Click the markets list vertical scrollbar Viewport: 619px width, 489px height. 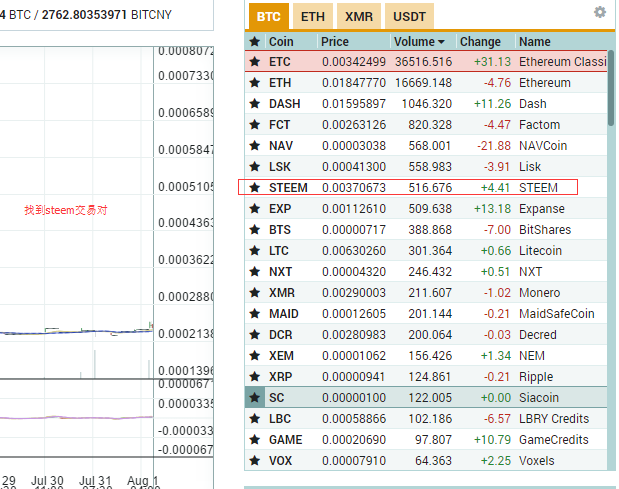611,88
